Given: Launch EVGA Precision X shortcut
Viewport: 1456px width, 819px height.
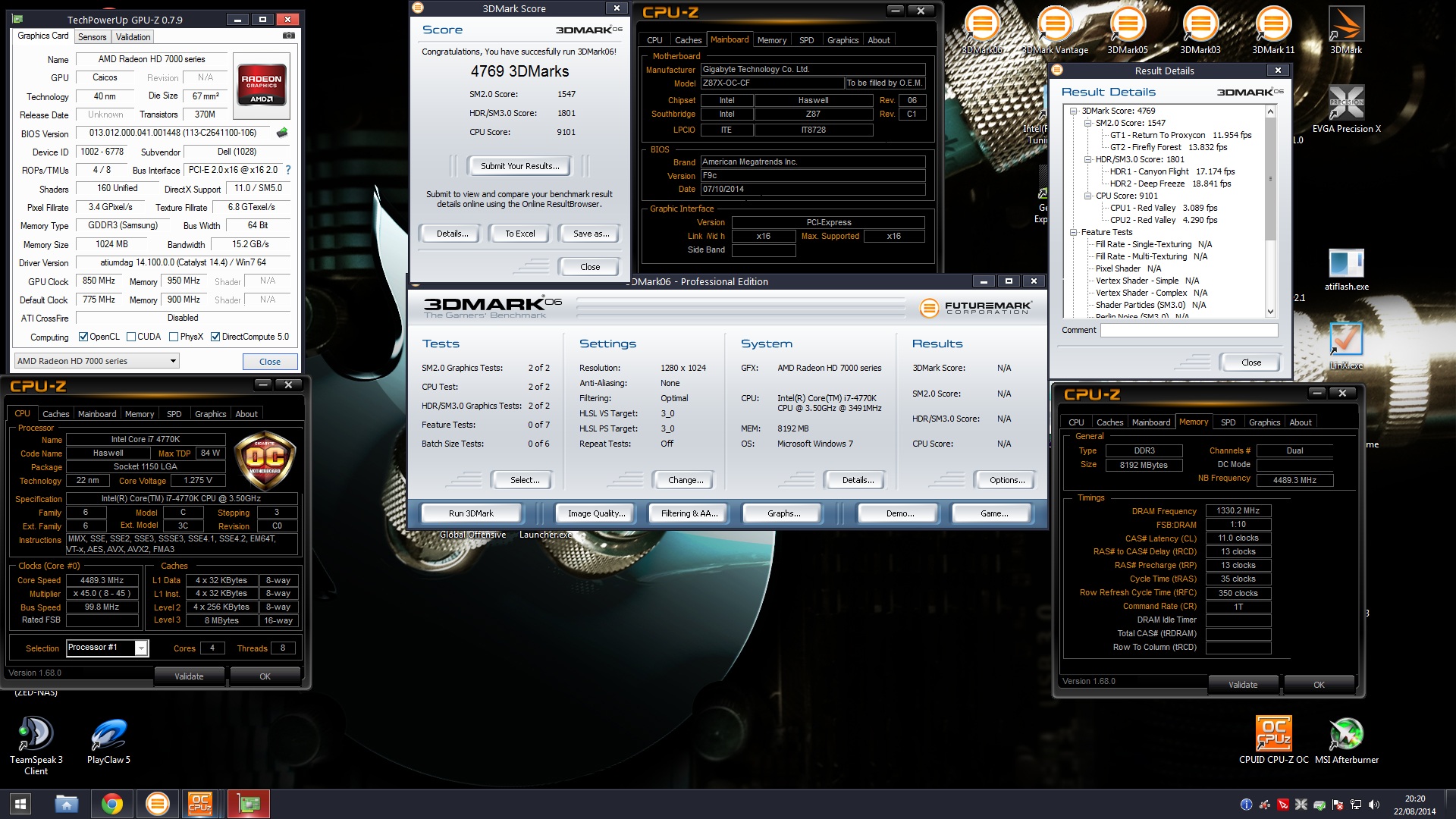Looking at the screenshot, I should pos(1346,108).
